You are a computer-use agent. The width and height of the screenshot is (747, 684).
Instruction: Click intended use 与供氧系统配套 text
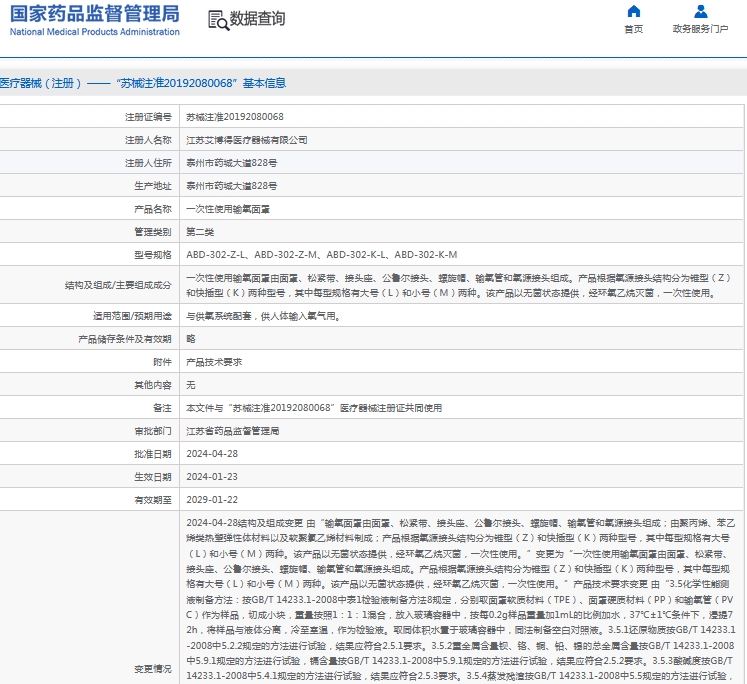pyautogui.click(x=263, y=316)
